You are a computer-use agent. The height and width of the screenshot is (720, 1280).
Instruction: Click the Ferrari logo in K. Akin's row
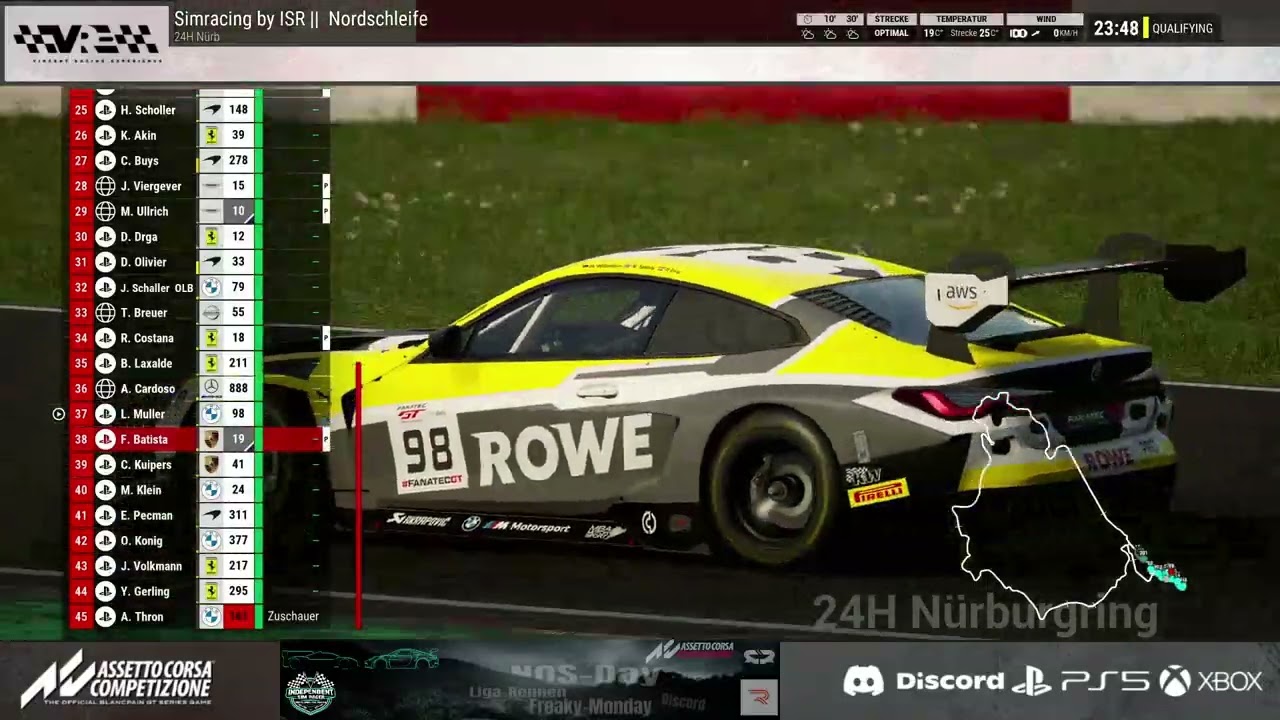click(211, 135)
